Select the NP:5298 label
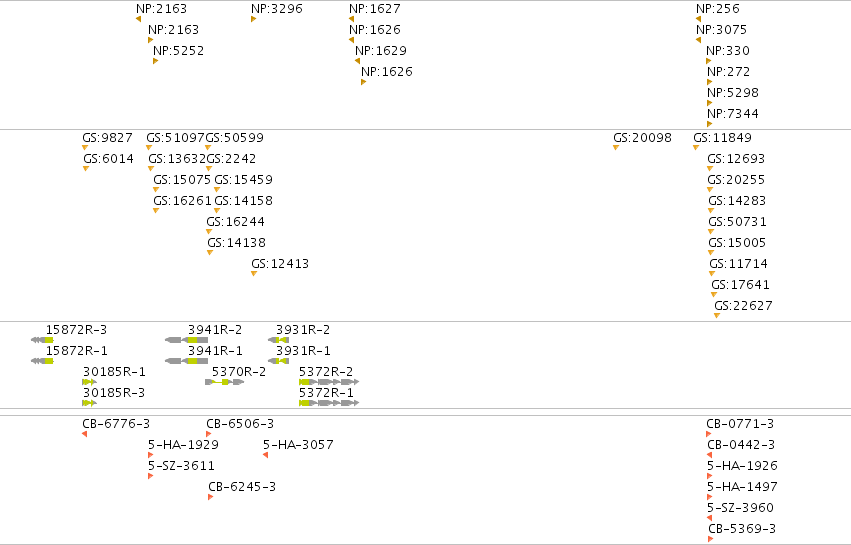 (733, 92)
